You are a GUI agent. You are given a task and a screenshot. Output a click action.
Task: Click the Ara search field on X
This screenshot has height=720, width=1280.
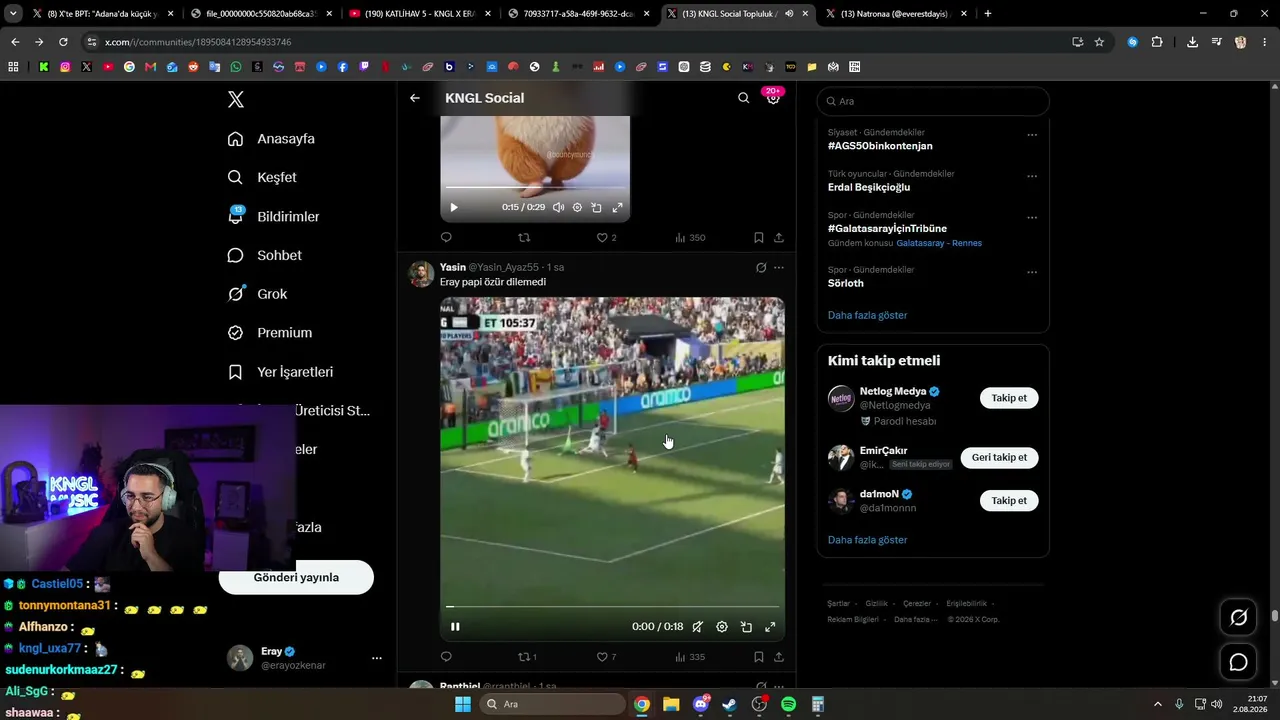pyautogui.click(x=933, y=101)
